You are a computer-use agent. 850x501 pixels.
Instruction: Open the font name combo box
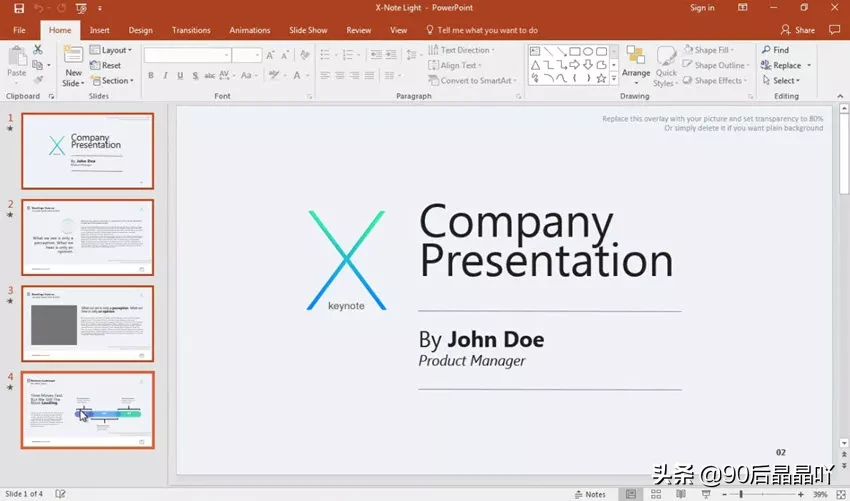[188, 55]
